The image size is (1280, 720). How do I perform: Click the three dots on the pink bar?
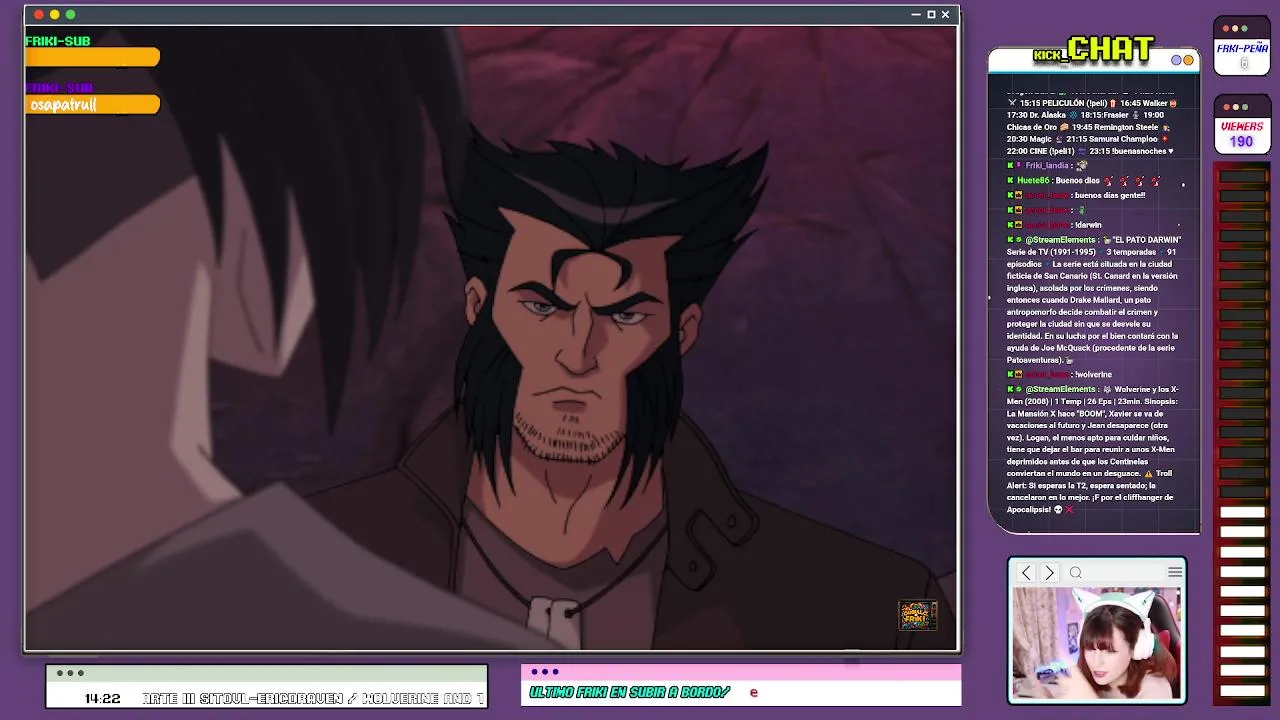point(545,672)
